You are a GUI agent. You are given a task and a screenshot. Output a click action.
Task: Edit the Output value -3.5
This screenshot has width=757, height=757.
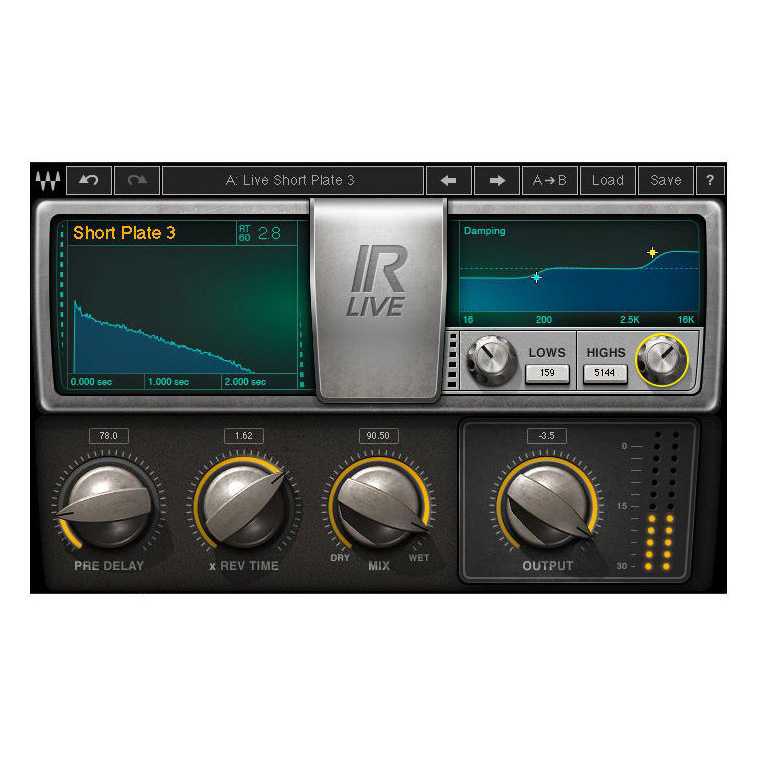(x=547, y=436)
